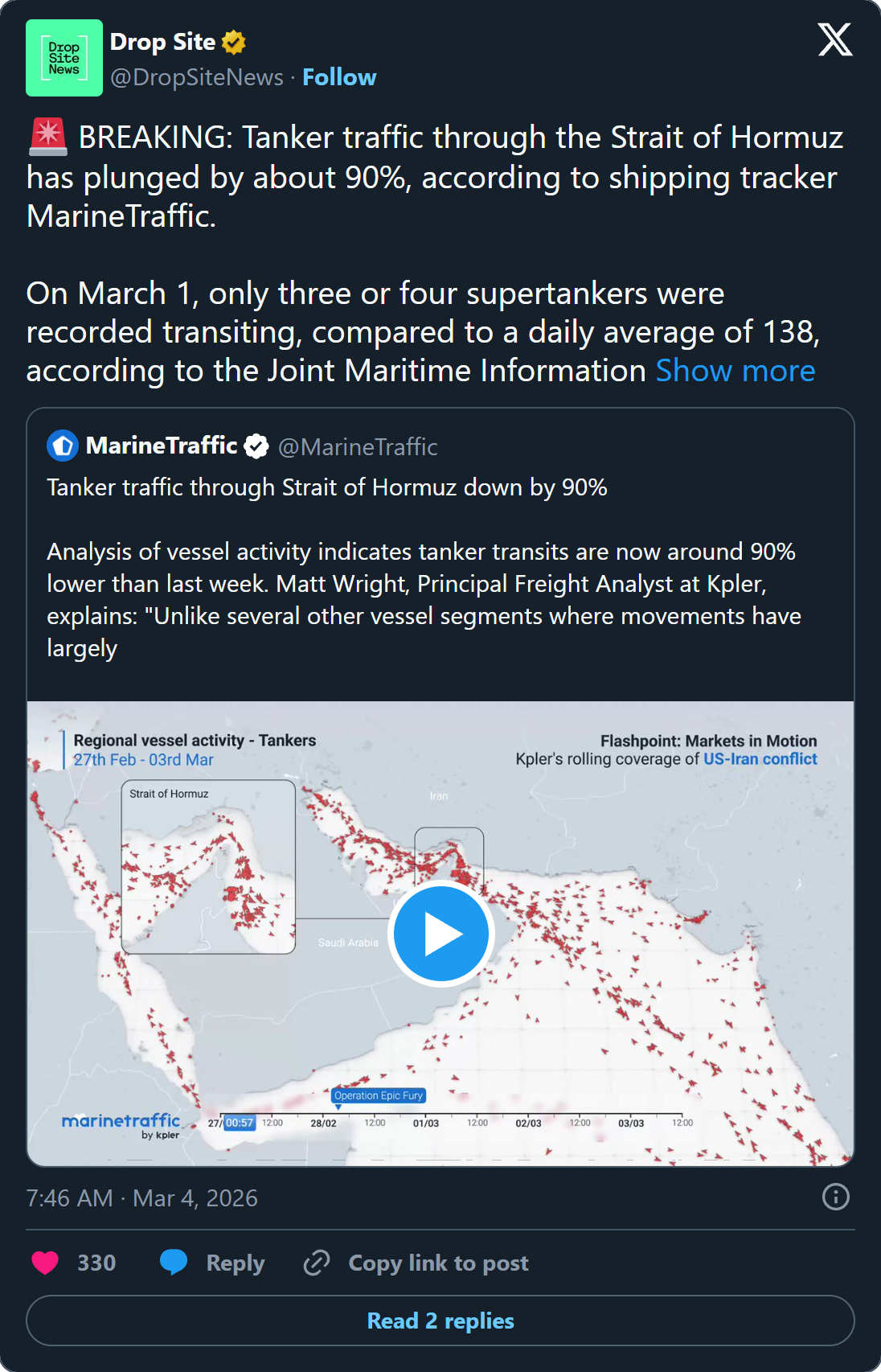Play the embedded tanker activity video
The height and width of the screenshot is (1372, 881).
pos(440,932)
